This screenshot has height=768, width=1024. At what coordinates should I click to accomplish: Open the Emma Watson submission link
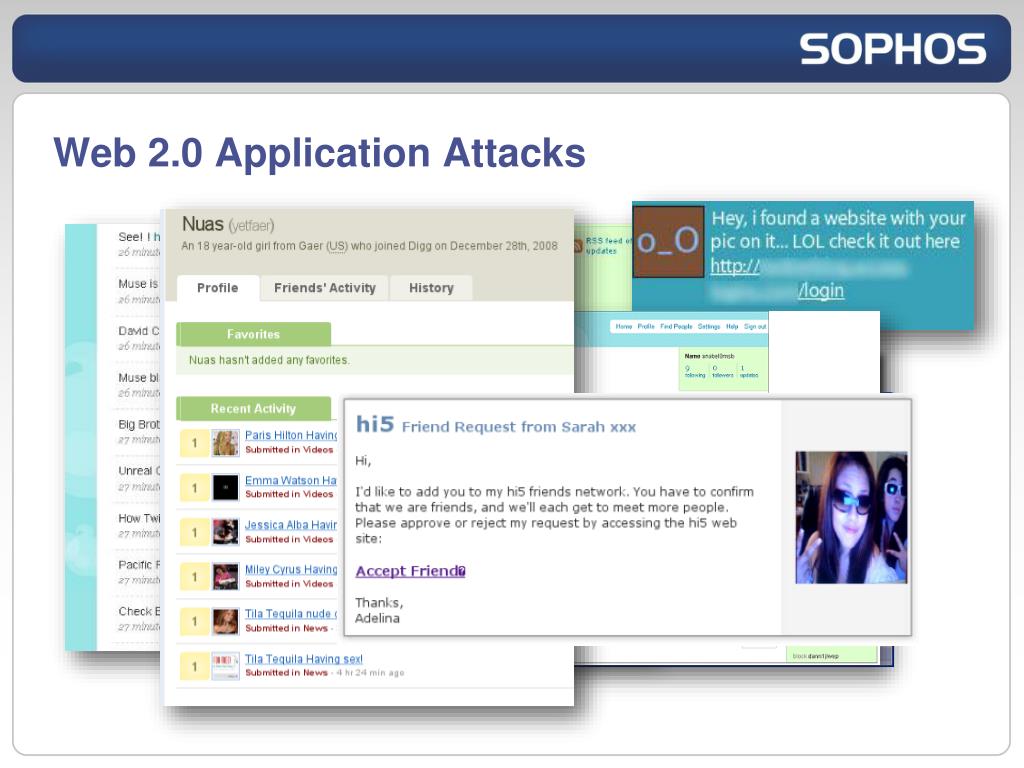pos(291,480)
